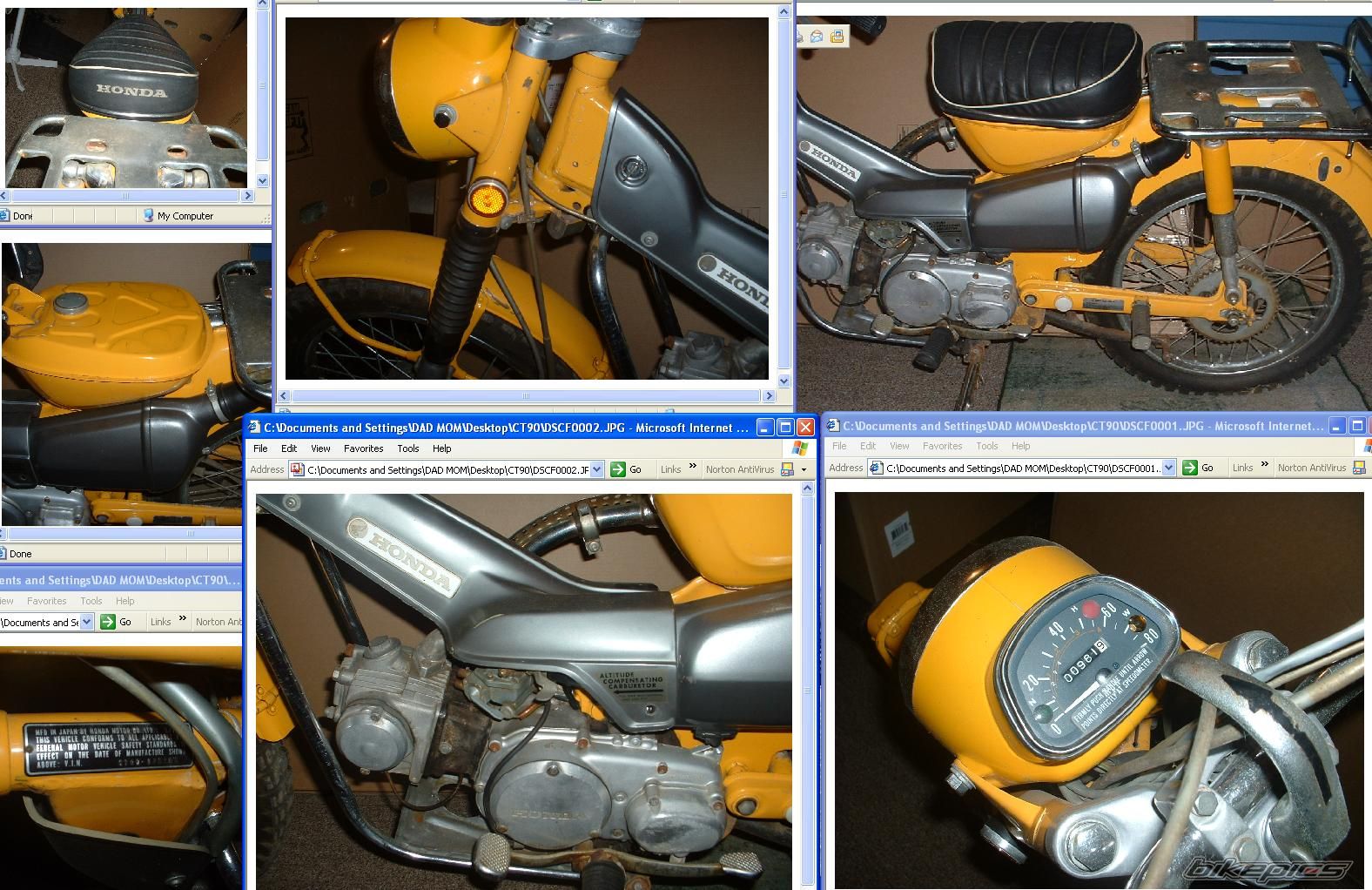Click Norton AntiVirus label in DSCF0002 toolbar

(x=740, y=469)
